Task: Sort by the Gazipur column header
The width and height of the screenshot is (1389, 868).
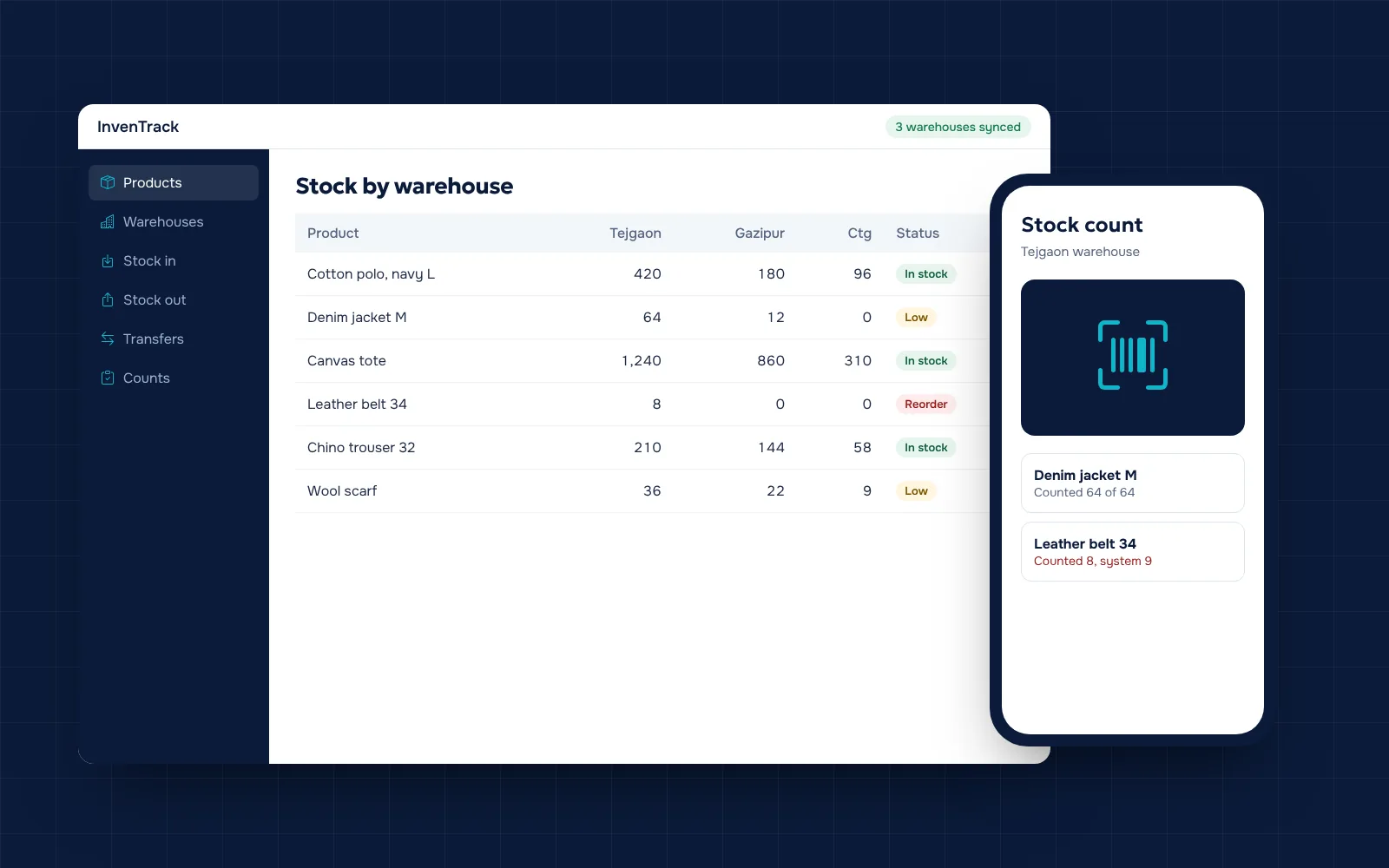Action: click(x=760, y=233)
